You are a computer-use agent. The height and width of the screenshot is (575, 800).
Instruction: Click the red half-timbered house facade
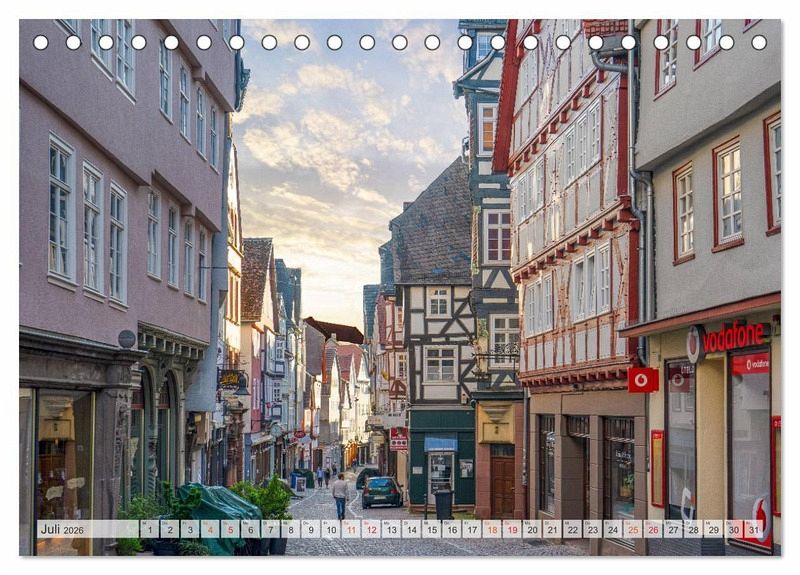pyautogui.click(x=570, y=220)
